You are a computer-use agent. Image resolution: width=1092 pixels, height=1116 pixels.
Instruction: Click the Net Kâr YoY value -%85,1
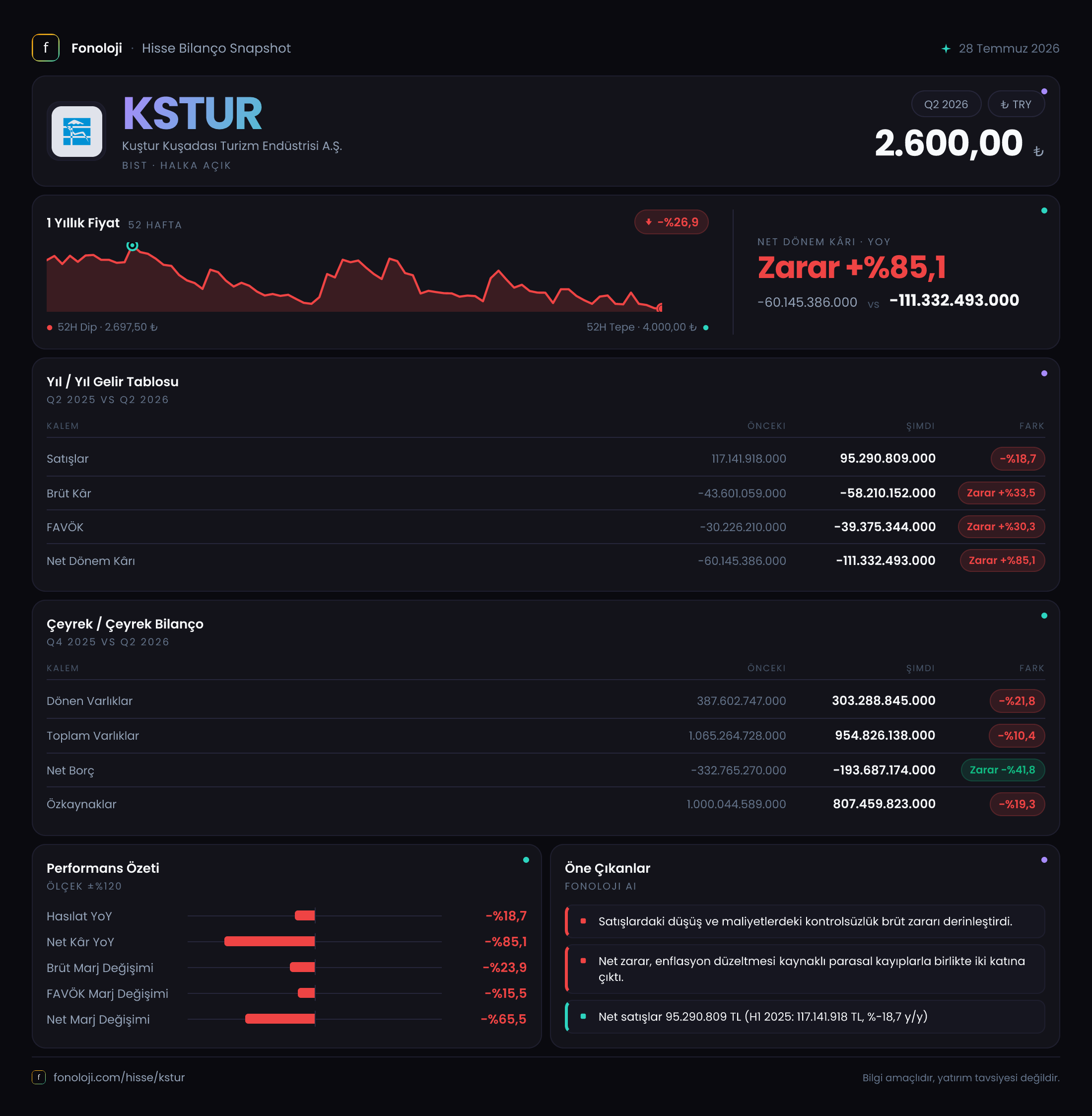pos(505,942)
